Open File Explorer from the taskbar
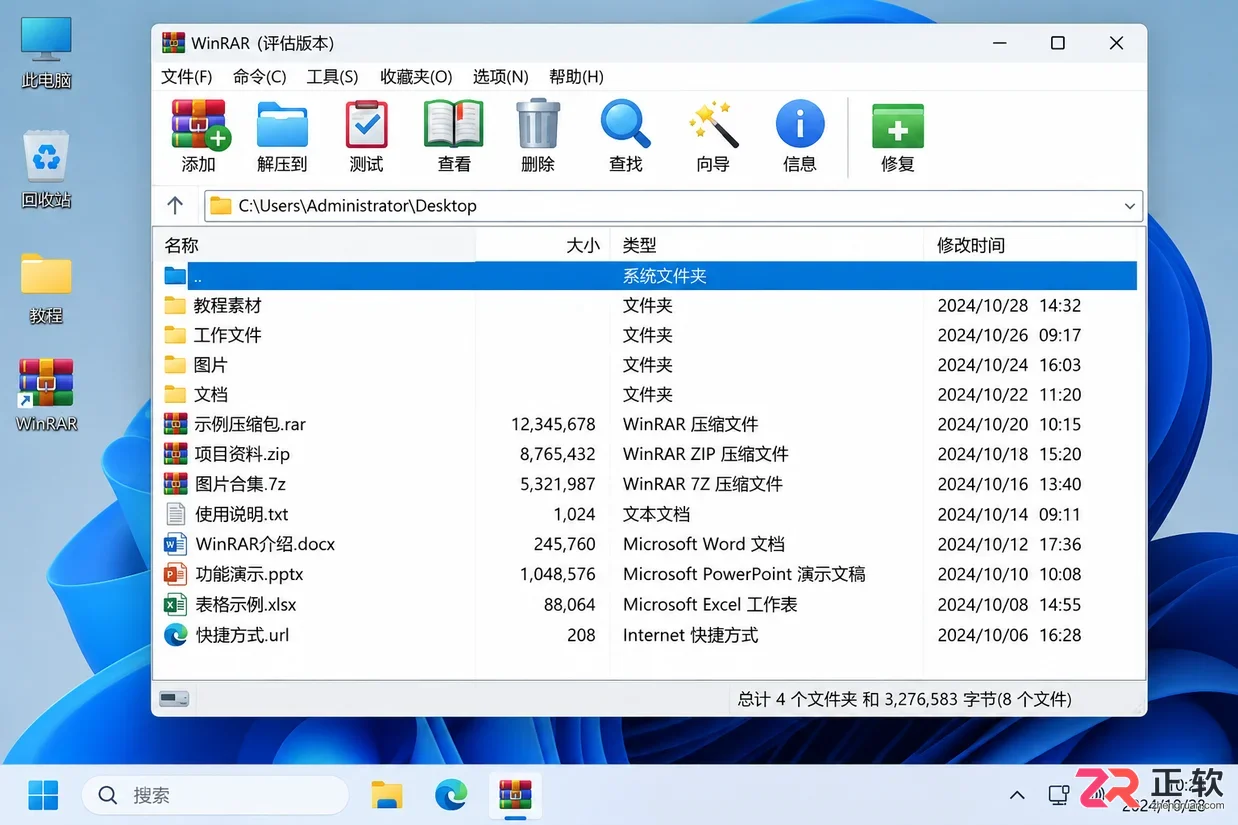1238x825 pixels. tap(387, 795)
